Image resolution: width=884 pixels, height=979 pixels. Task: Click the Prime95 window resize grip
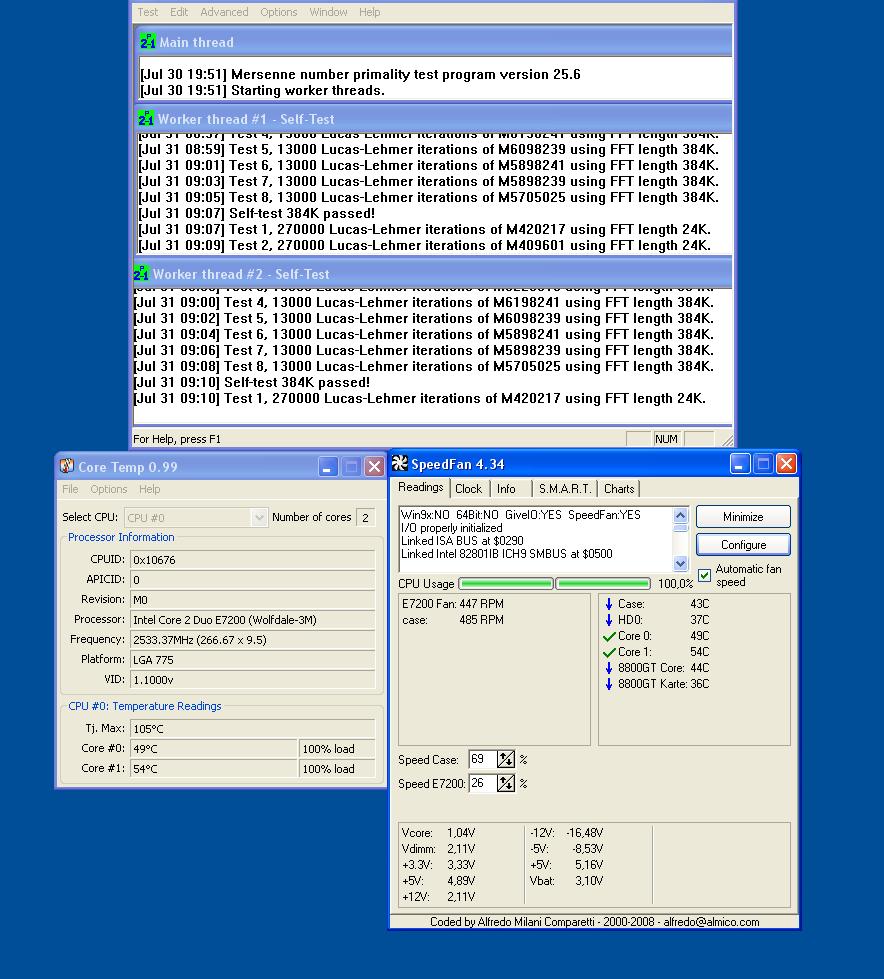(727, 440)
